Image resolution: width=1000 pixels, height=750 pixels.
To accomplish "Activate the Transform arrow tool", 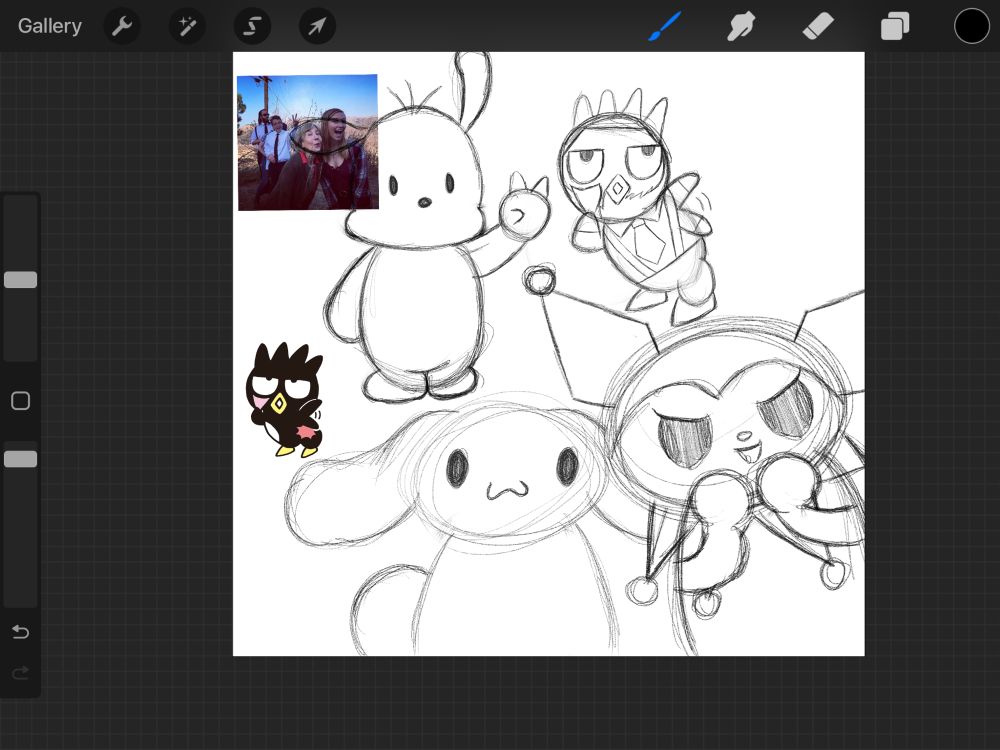I will tap(318, 26).
